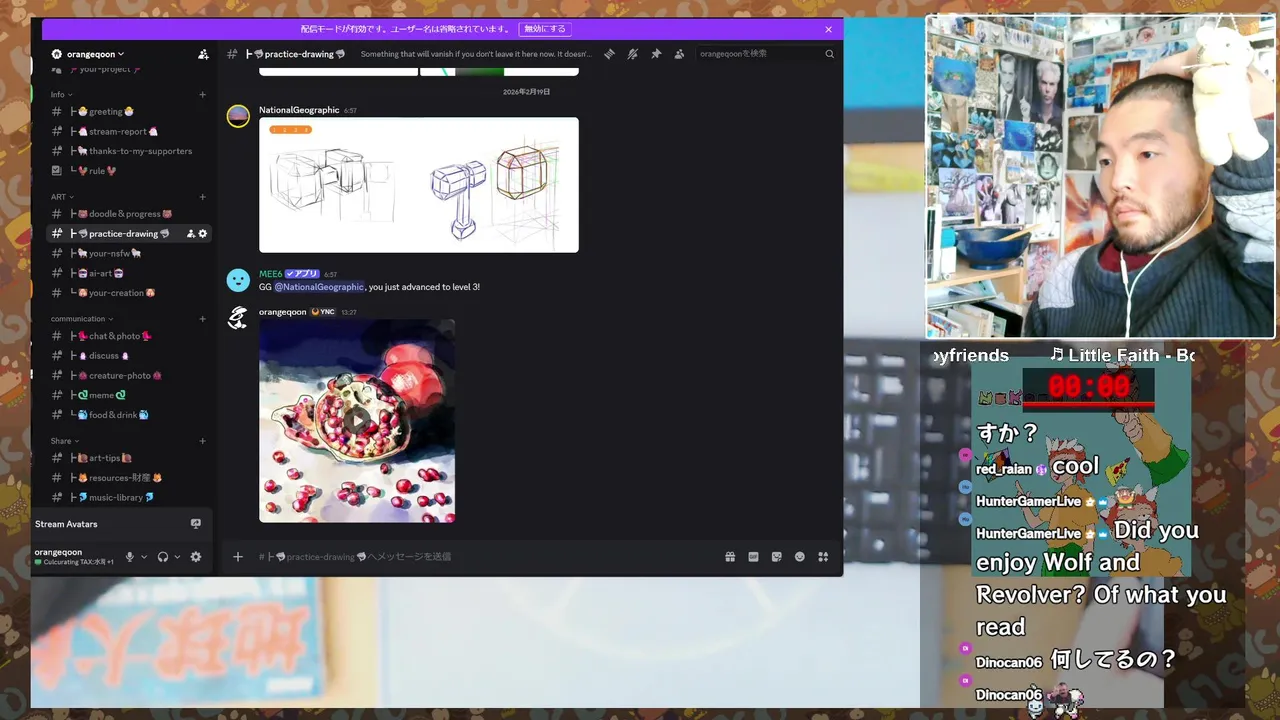Open the art-tips channel
The height and width of the screenshot is (720, 1280).
(x=128, y=458)
